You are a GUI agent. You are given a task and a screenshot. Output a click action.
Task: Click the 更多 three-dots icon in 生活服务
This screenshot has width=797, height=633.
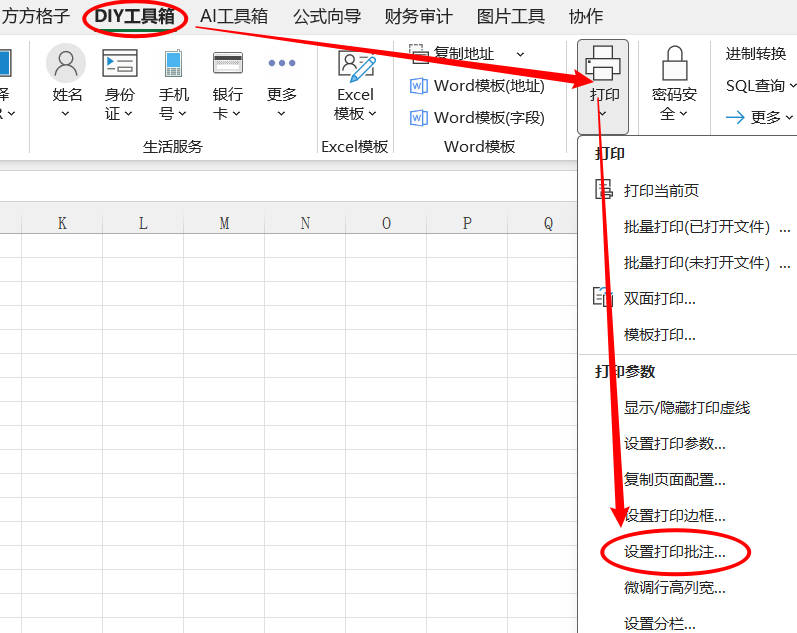click(282, 63)
